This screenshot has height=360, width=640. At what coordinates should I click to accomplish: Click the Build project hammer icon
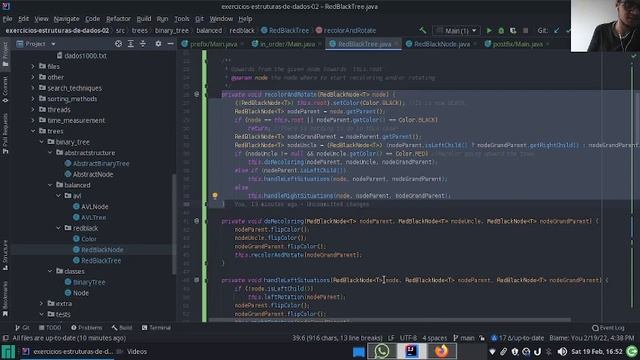422,31
